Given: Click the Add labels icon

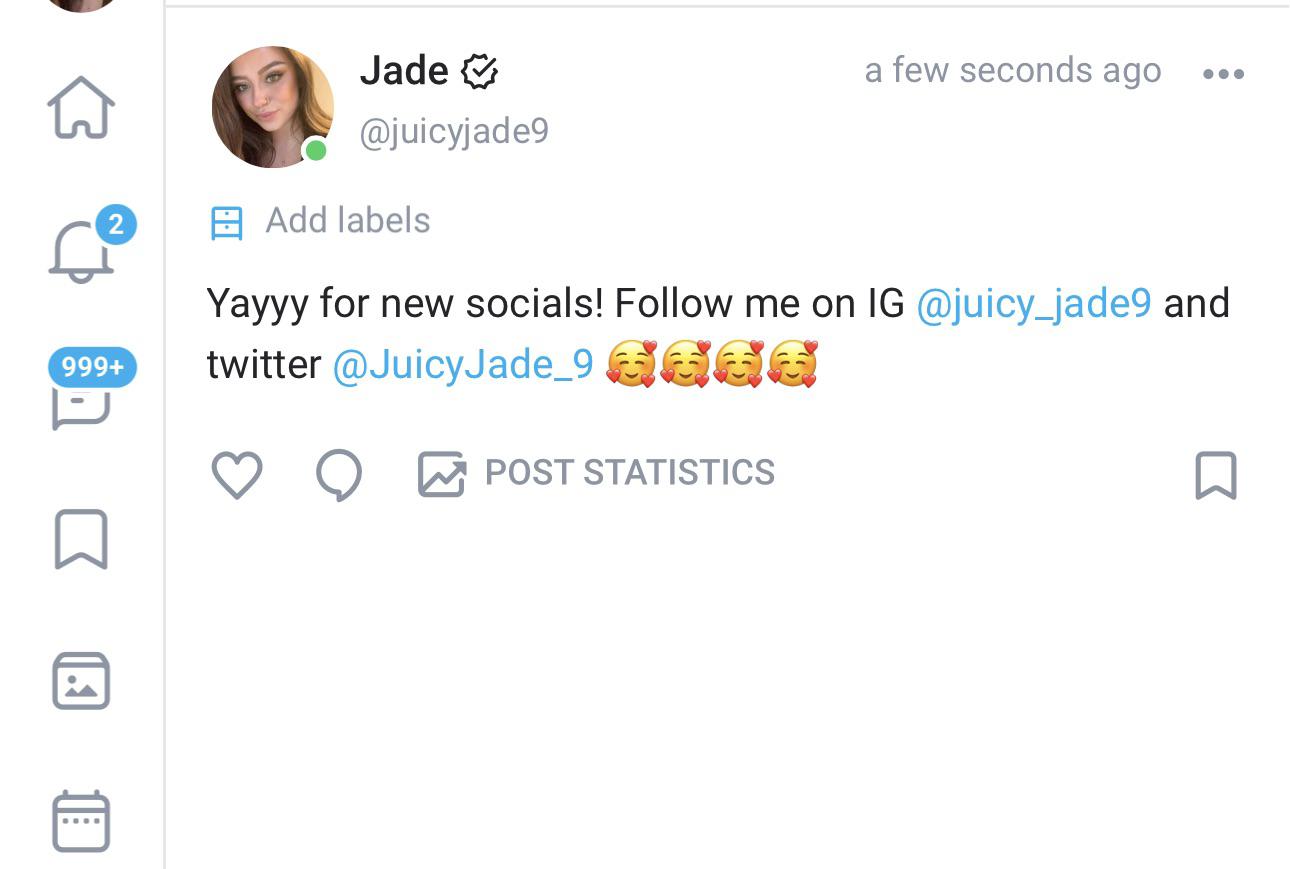Looking at the screenshot, I should pyautogui.click(x=228, y=221).
